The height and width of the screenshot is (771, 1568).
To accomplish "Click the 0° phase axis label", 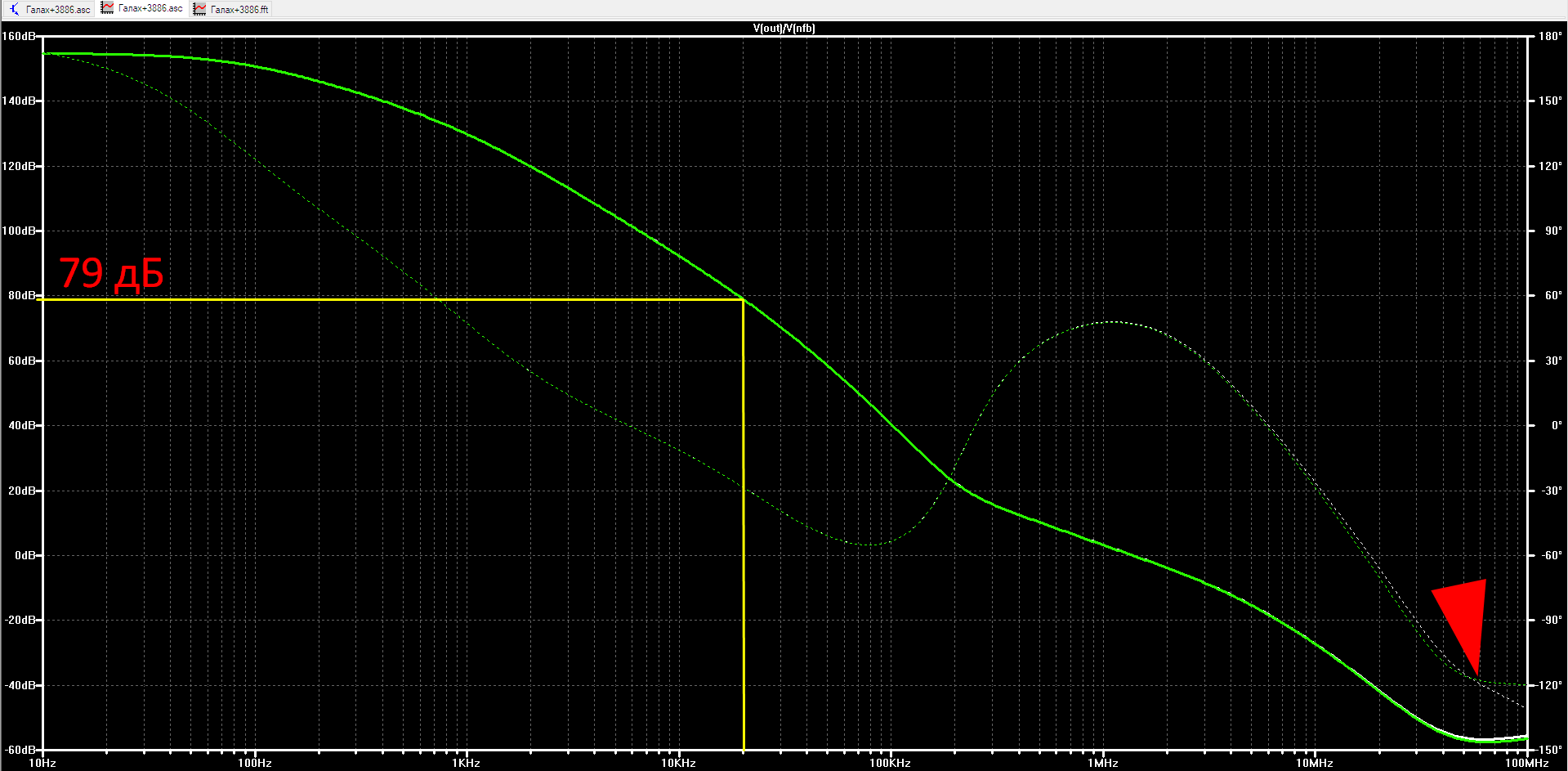I will [x=1556, y=425].
